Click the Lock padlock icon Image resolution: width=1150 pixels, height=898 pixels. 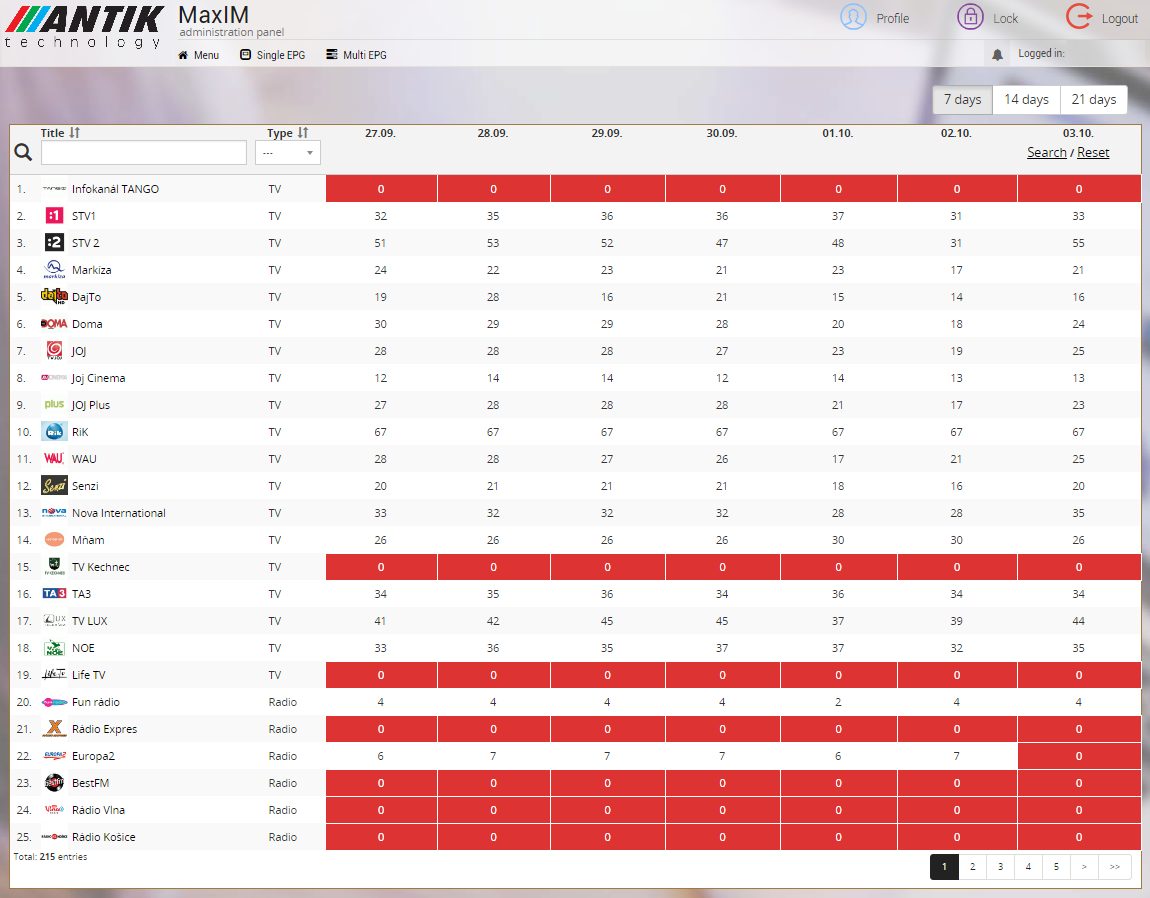pos(969,17)
